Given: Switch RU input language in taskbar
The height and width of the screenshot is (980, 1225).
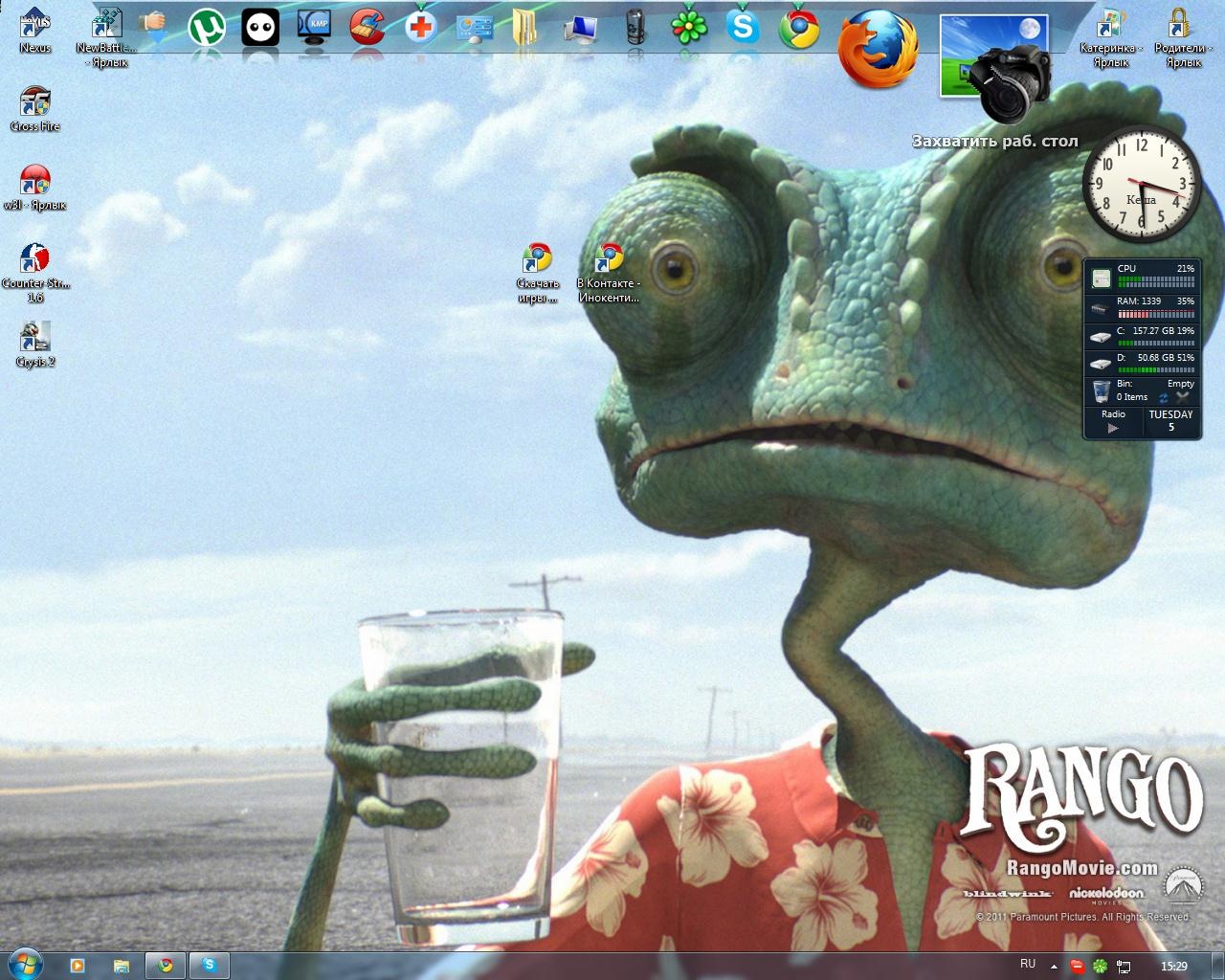Looking at the screenshot, I should (1027, 965).
